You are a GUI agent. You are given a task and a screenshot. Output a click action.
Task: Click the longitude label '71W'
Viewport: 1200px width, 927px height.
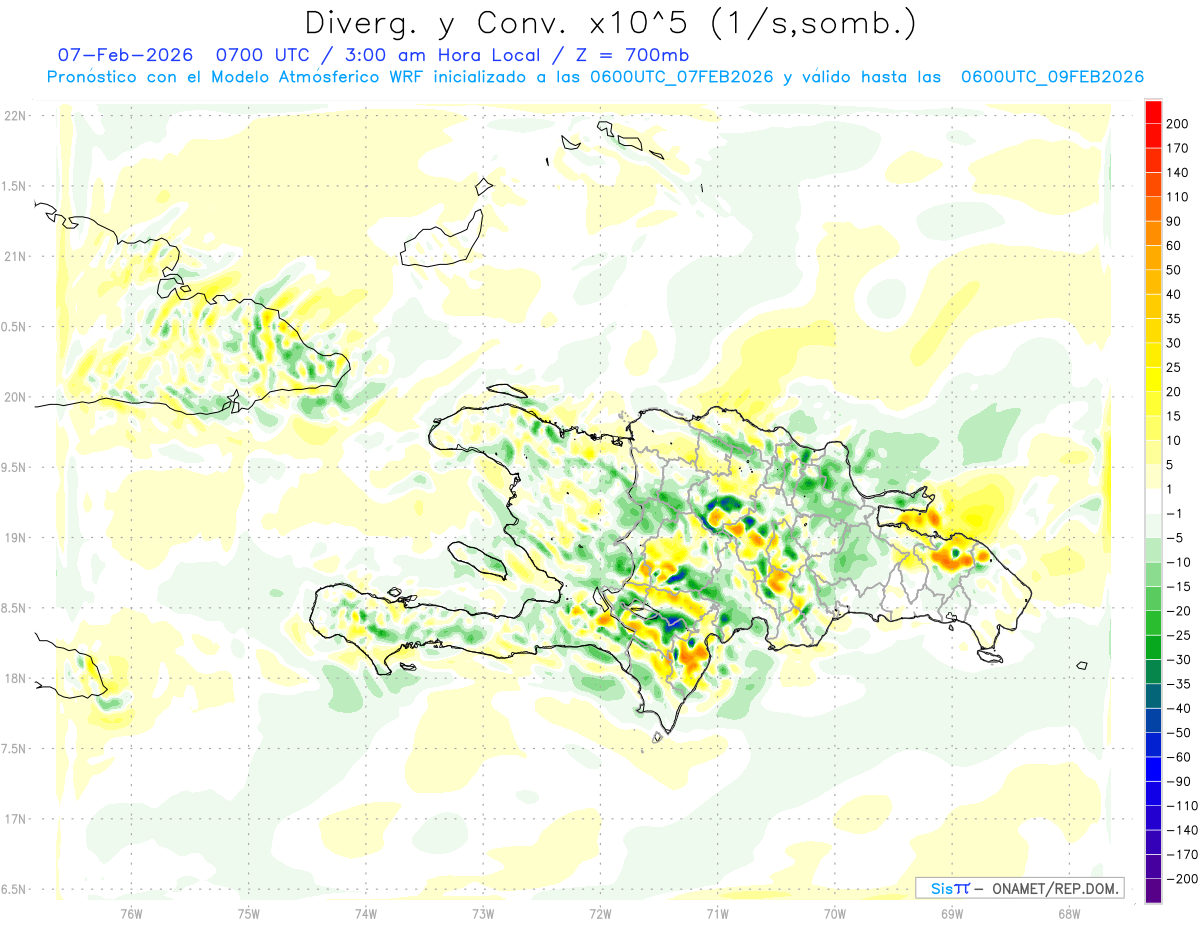tap(717, 913)
